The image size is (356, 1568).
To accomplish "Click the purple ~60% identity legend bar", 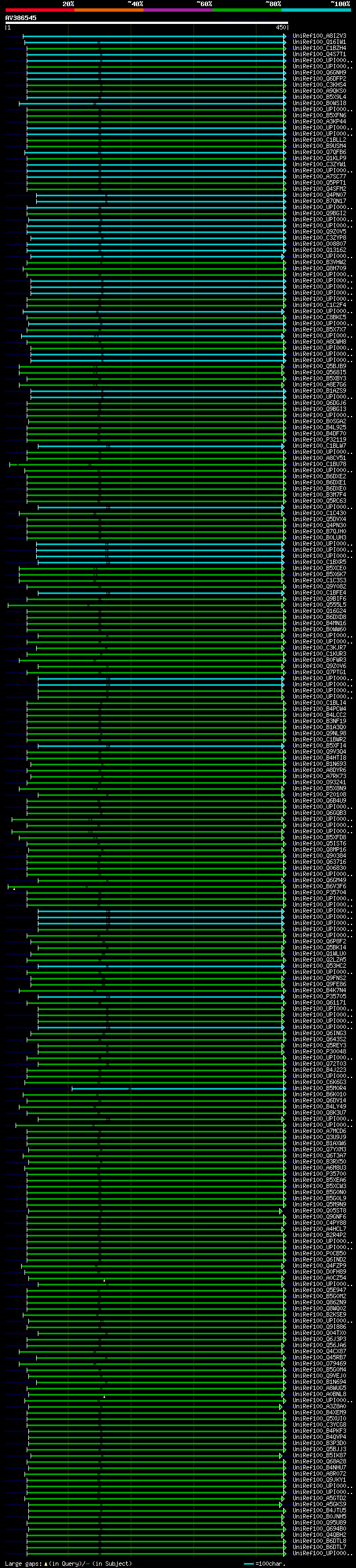I will pos(179,10).
